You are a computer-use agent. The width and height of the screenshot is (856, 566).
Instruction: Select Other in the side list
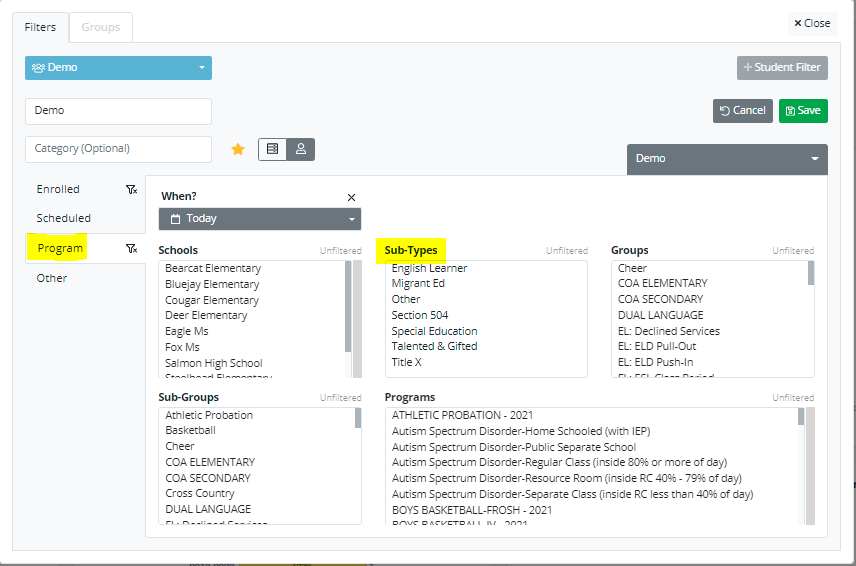[52, 278]
